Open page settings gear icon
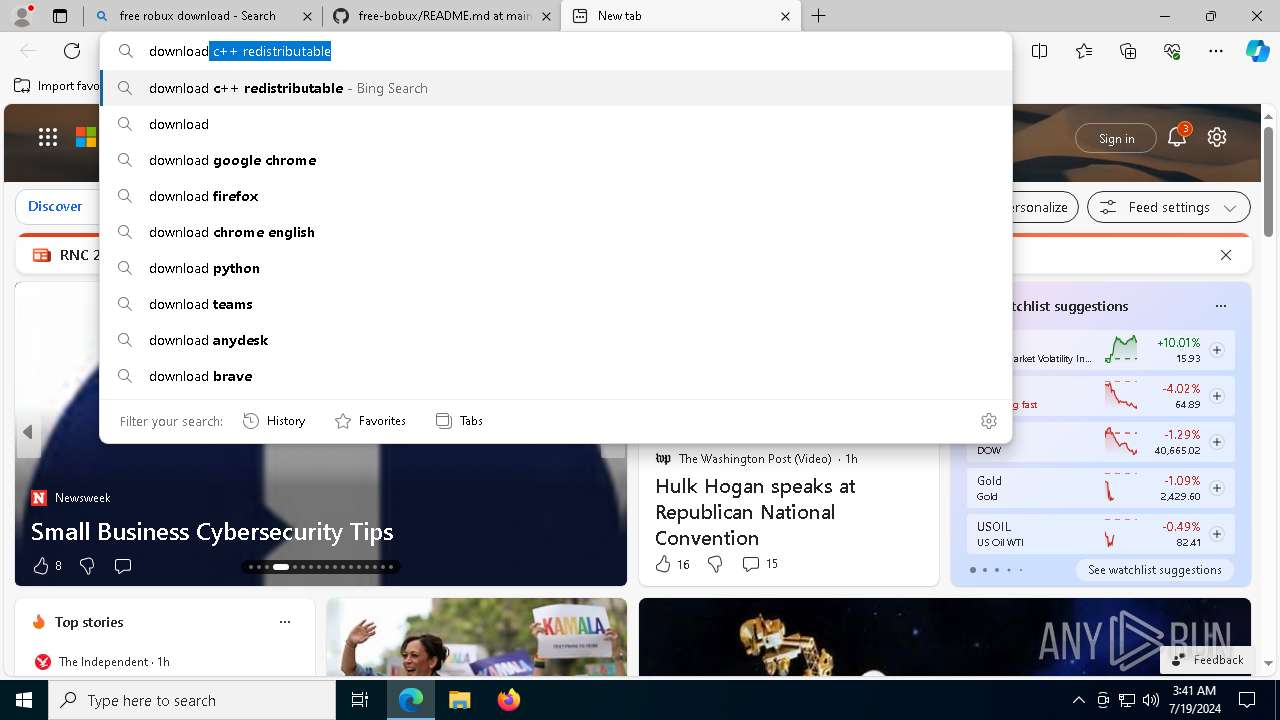1280x720 pixels. coord(1217,138)
